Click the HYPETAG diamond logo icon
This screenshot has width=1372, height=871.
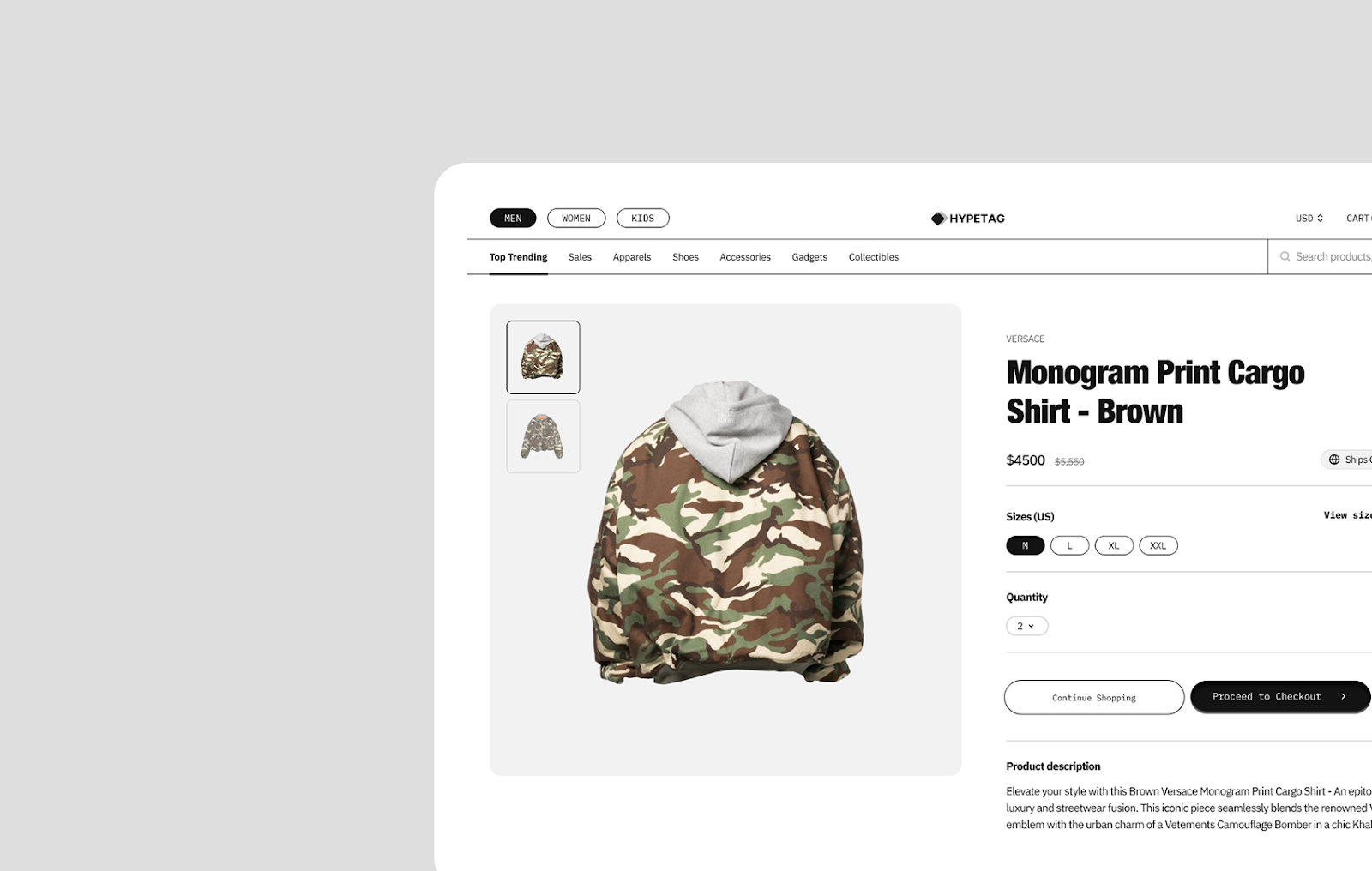pos(938,219)
